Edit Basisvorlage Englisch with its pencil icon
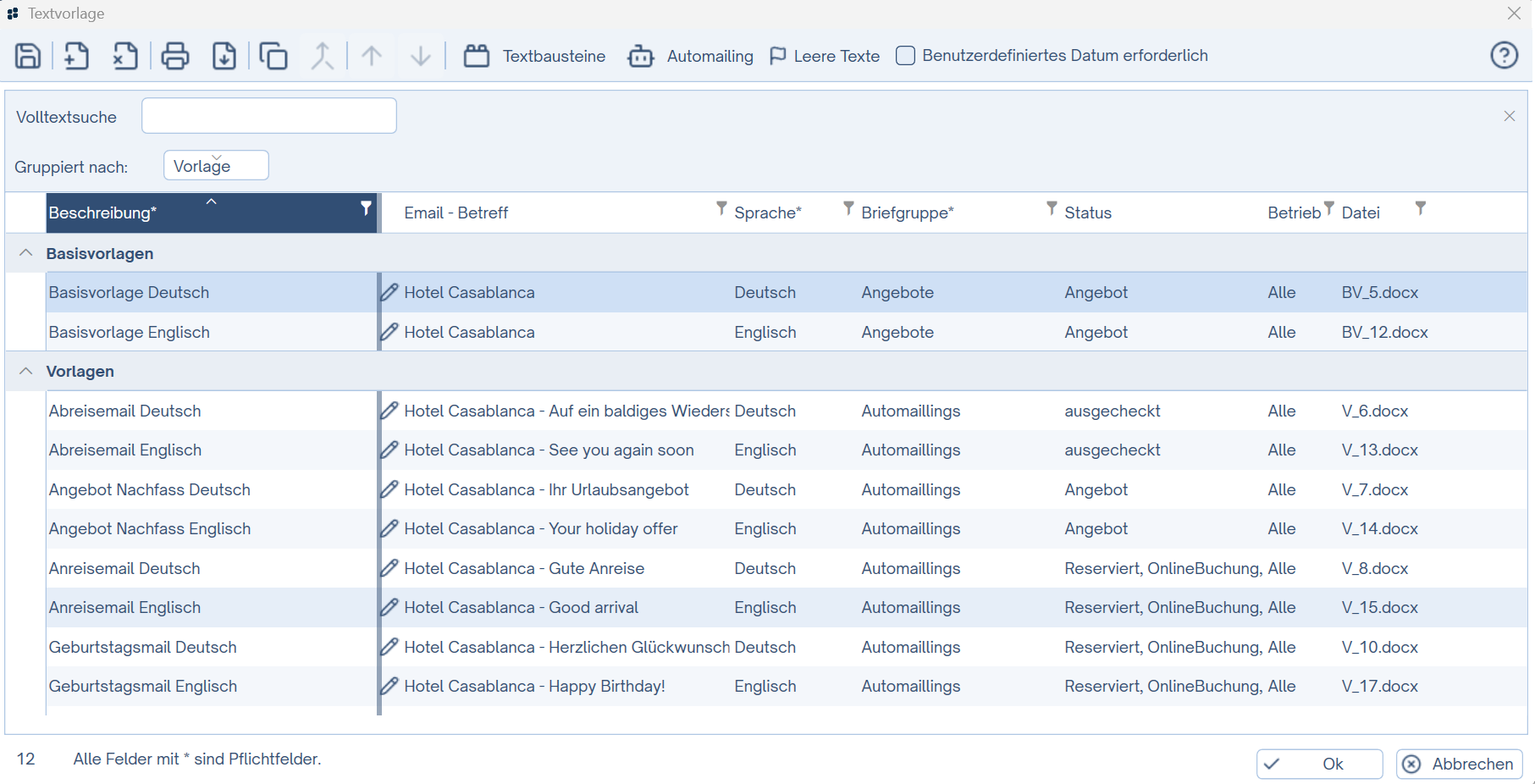The image size is (1535, 784). (x=389, y=332)
